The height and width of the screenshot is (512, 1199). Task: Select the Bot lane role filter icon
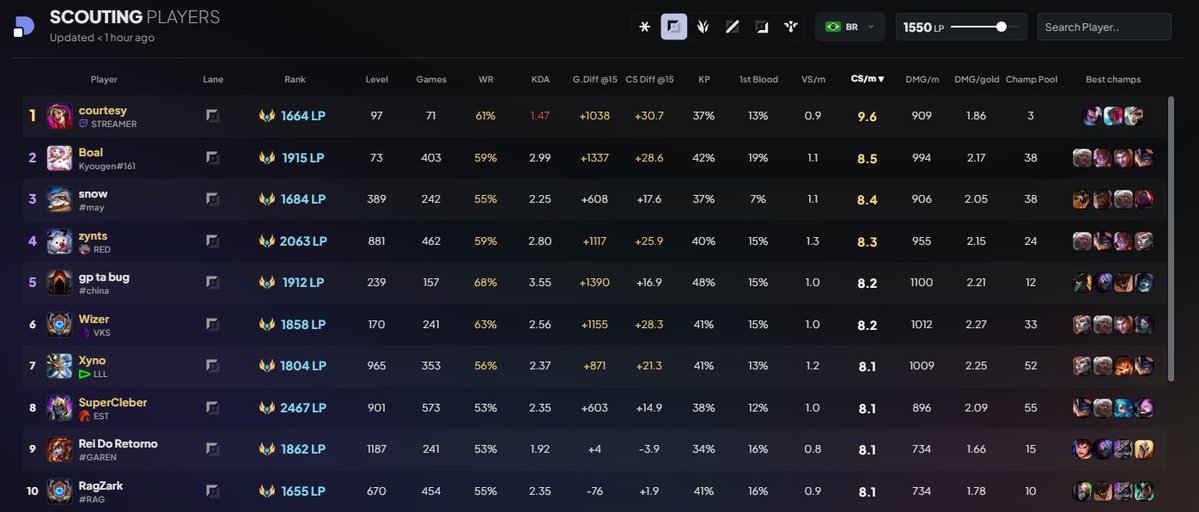pos(762,27)
